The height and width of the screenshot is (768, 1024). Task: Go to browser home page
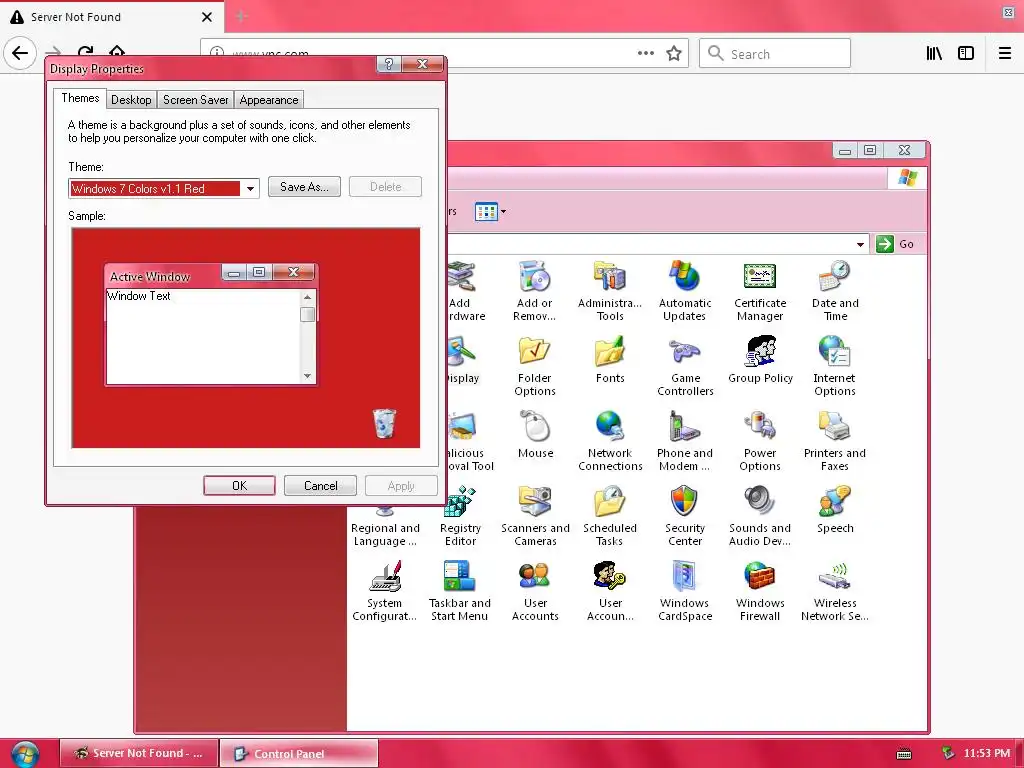click(117, 51)
